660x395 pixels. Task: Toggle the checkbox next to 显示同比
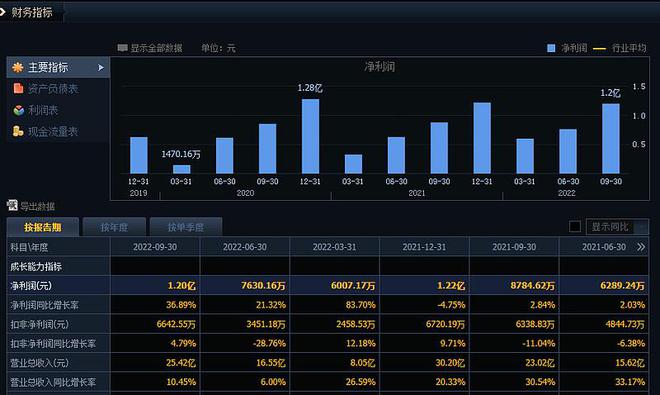coord(575,227)
